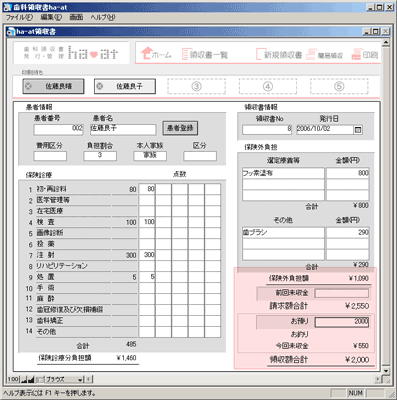The width and height of the screenshot is (397, 400).
Task: Click the first points cell for 初・再診料
Action: point(147,189)
